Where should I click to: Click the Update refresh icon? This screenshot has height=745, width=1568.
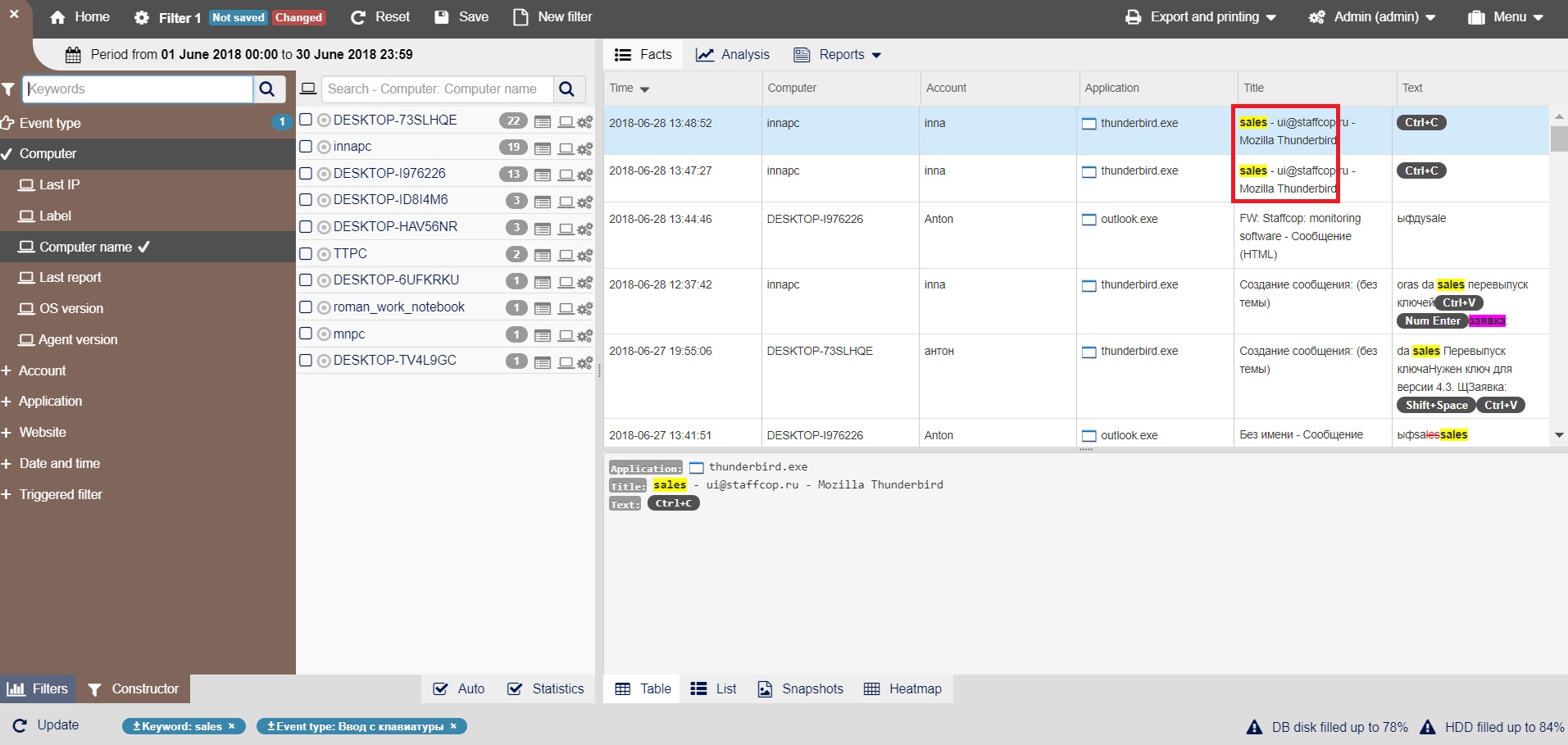click(20, 725)
